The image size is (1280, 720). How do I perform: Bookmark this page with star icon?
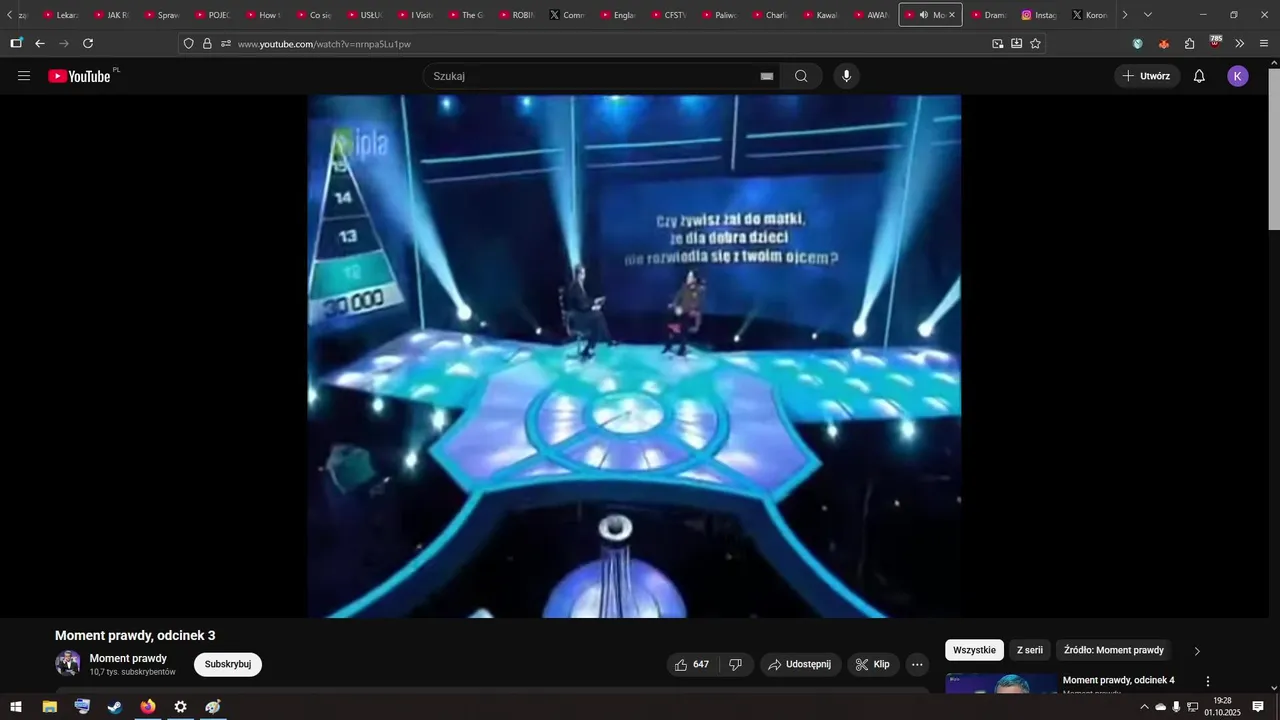click(x=1035, y=43)
